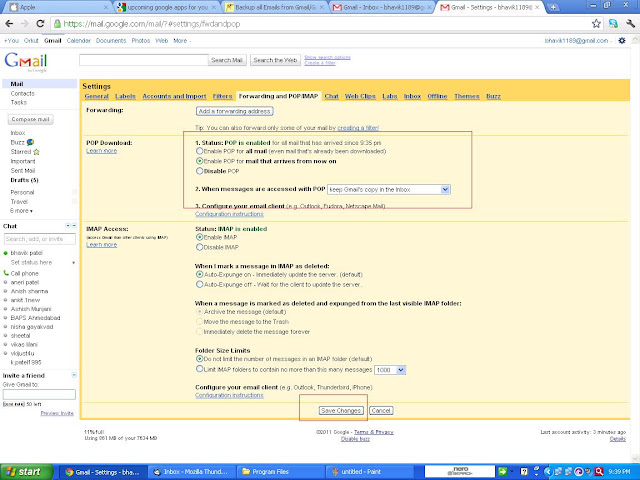Switch to the Filters settings tab
This screenshot has height=480, width=640.
222,96
